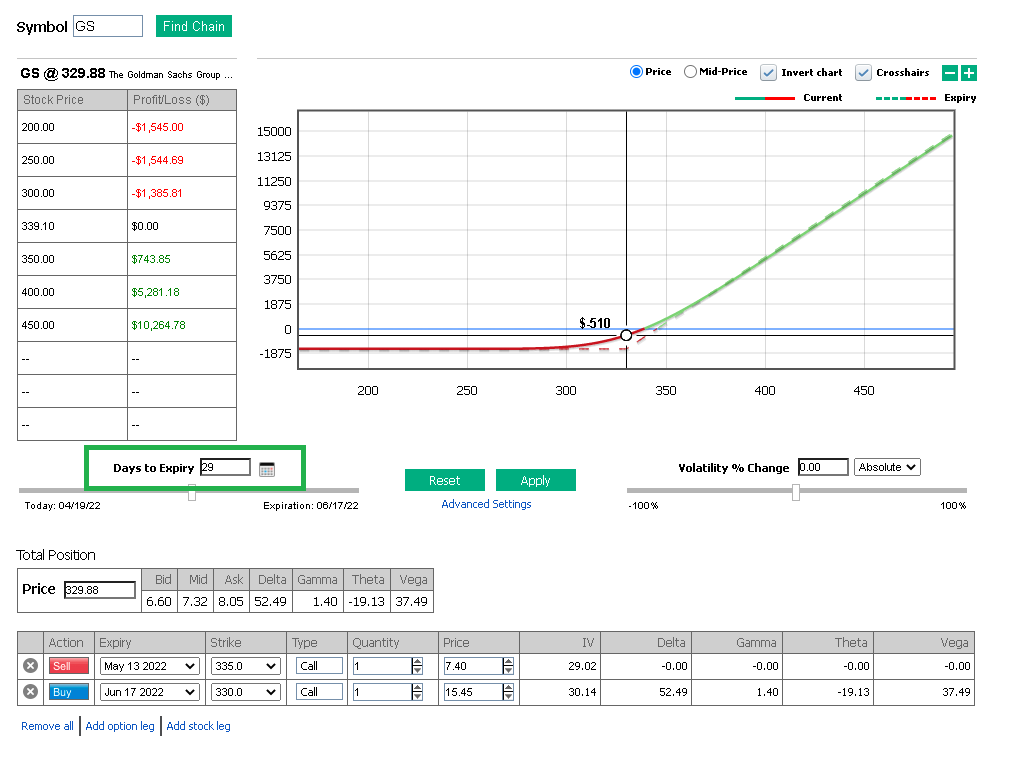Select the Price radio button

(636, 72)
